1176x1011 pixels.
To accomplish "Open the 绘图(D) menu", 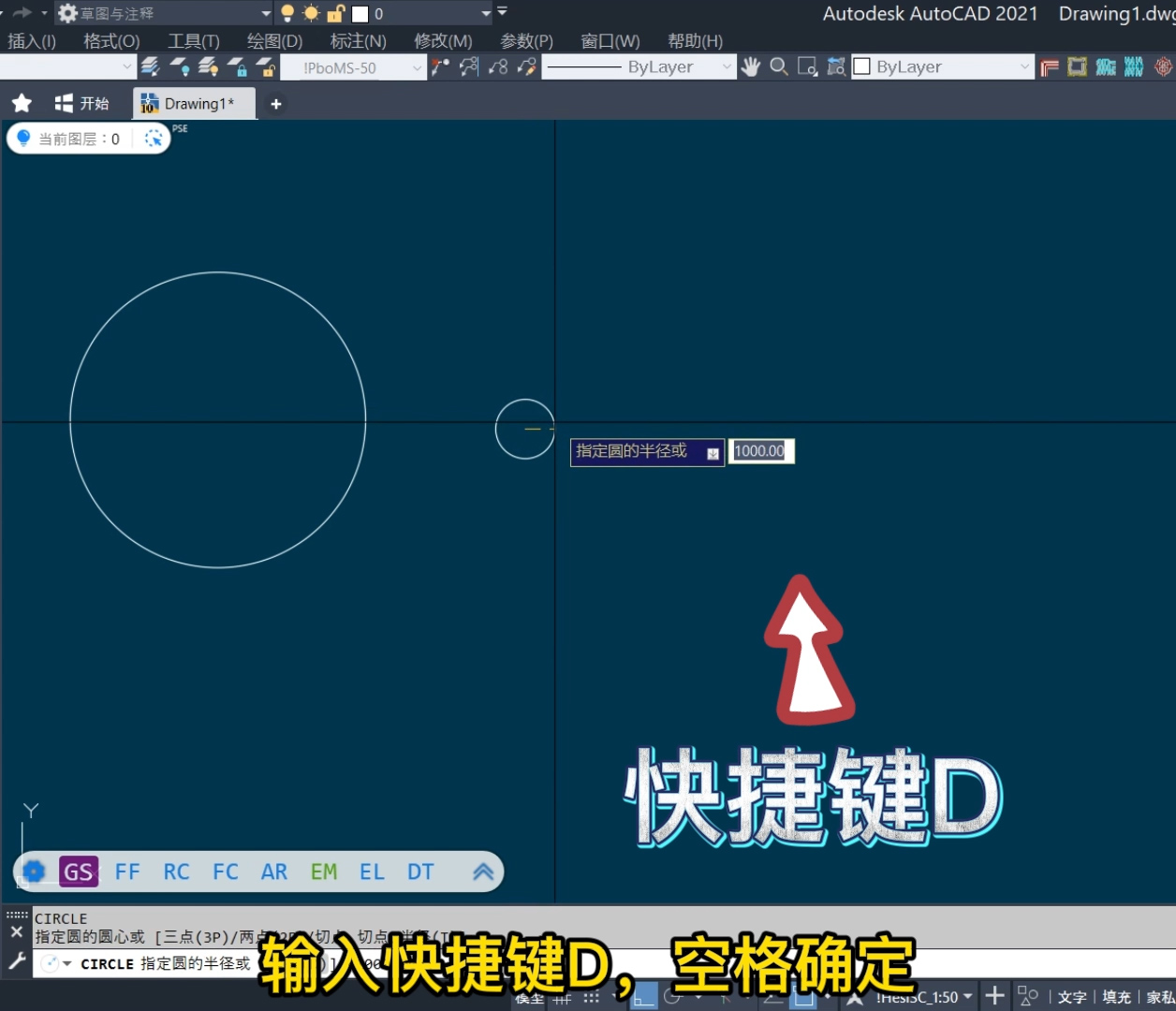I will 274,41.
